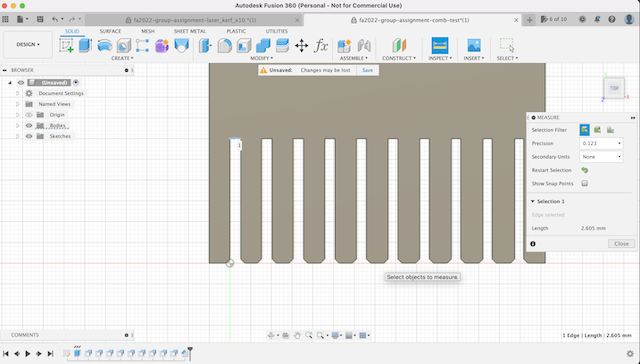Image resolution: width=640 pixels, height=364 pixels.
Task: Switch to the SHEET METAL tab
Action: tap(190, 31)
